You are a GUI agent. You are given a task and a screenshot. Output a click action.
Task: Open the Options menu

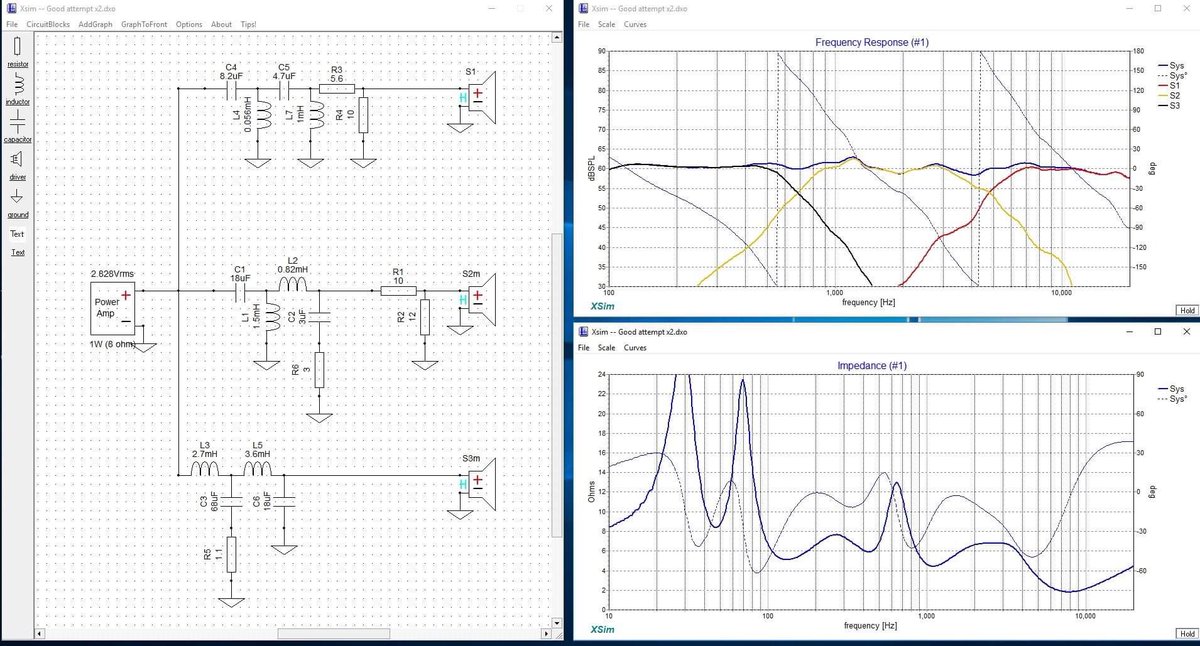click(189, 24)
